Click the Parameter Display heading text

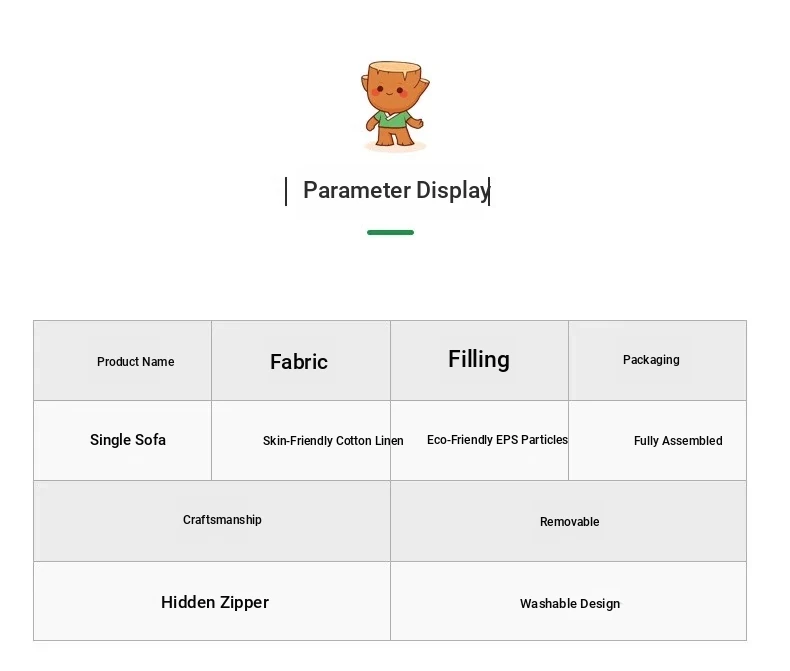click(395, 190)
